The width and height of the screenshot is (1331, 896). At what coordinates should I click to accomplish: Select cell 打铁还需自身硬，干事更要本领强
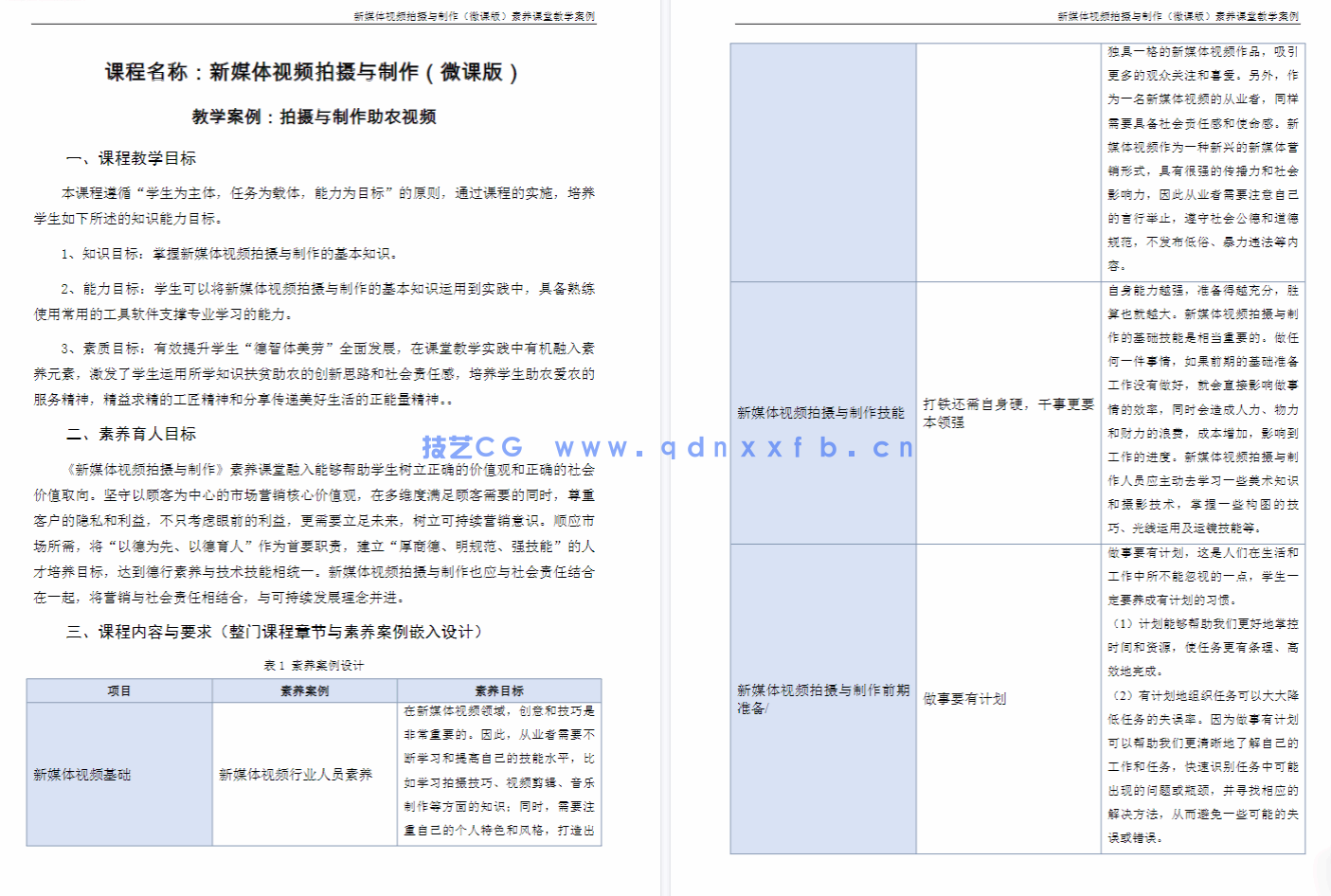pos(1009,413)
